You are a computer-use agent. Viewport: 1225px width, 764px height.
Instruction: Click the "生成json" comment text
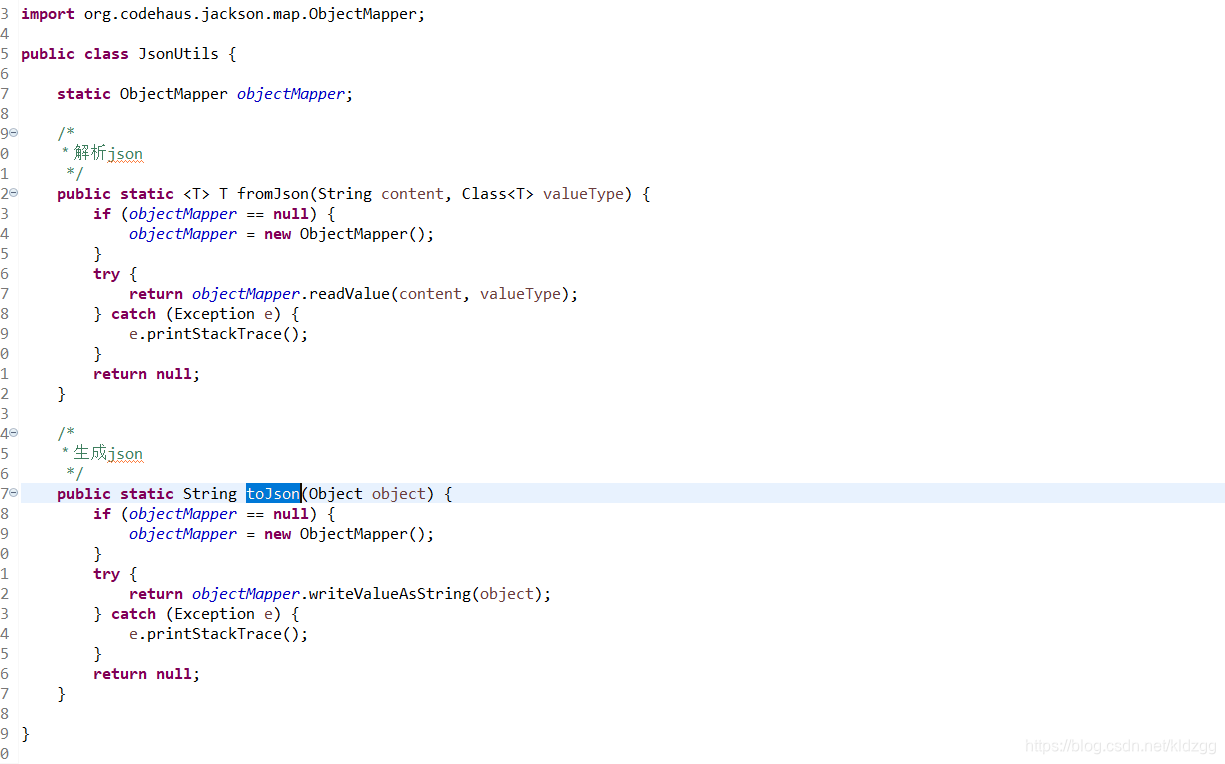click(x=108, y=454)
